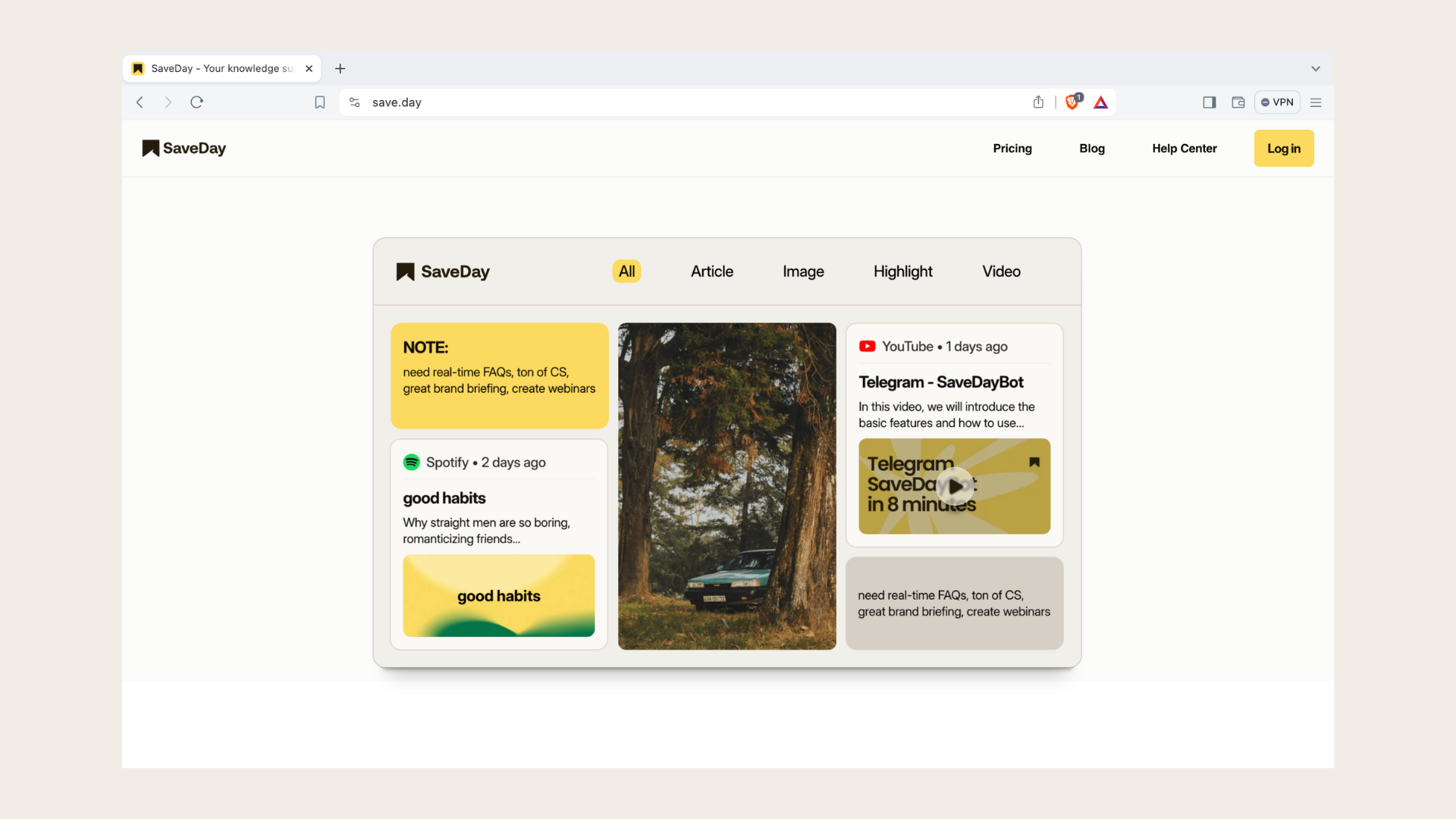Click the Log in button

[1284, 148]
